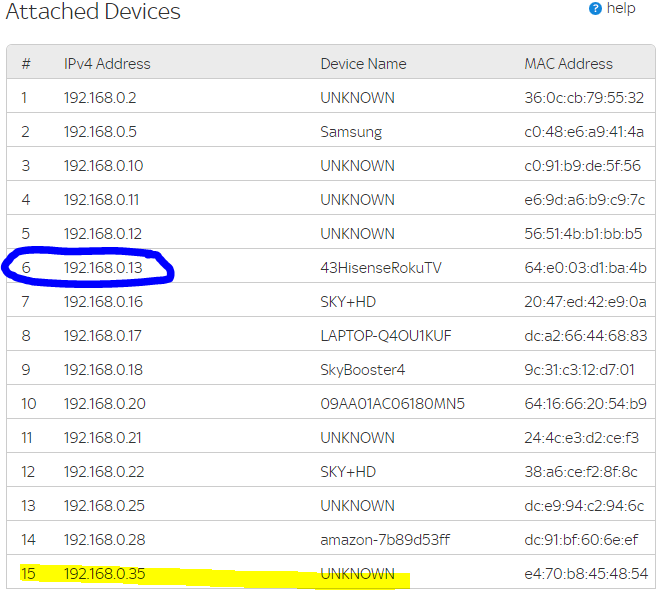Select MAC address e4:70:b8:45:48:54
The image size is (659, 590).
[585, 573]
